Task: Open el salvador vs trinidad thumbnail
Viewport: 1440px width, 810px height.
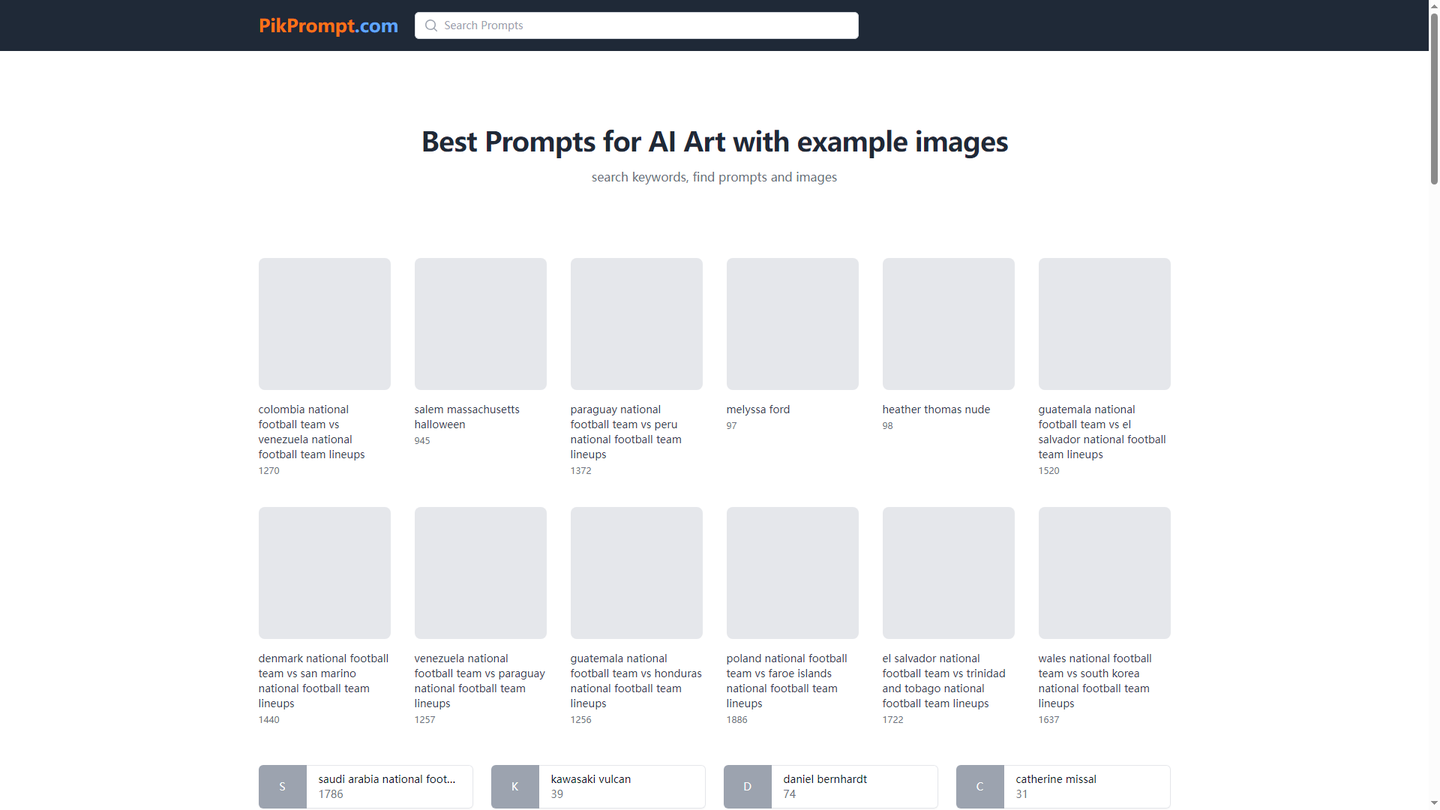Action: 948,573
